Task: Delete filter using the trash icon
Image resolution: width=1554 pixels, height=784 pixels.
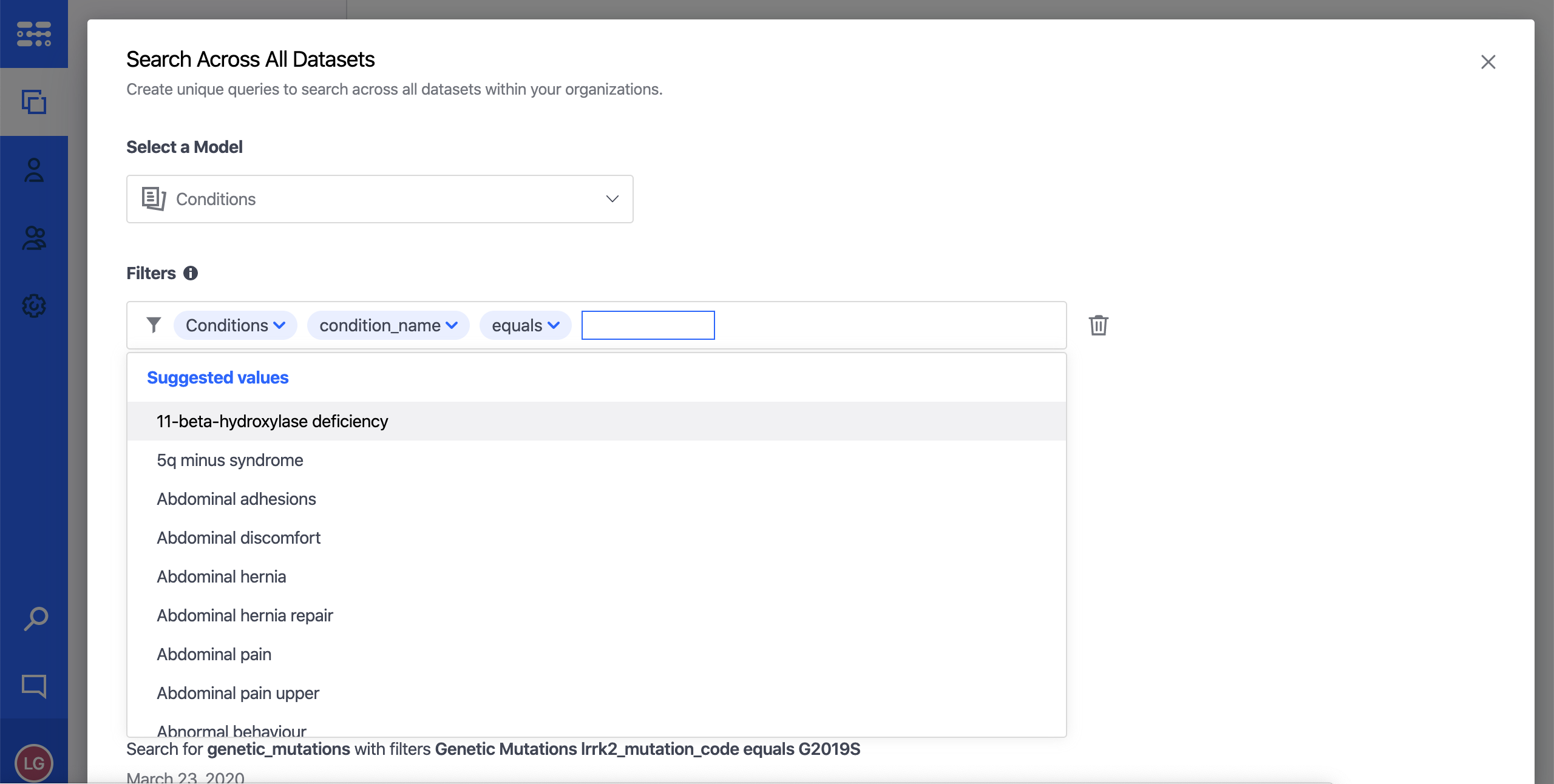Action: (x=1098, y=325)
